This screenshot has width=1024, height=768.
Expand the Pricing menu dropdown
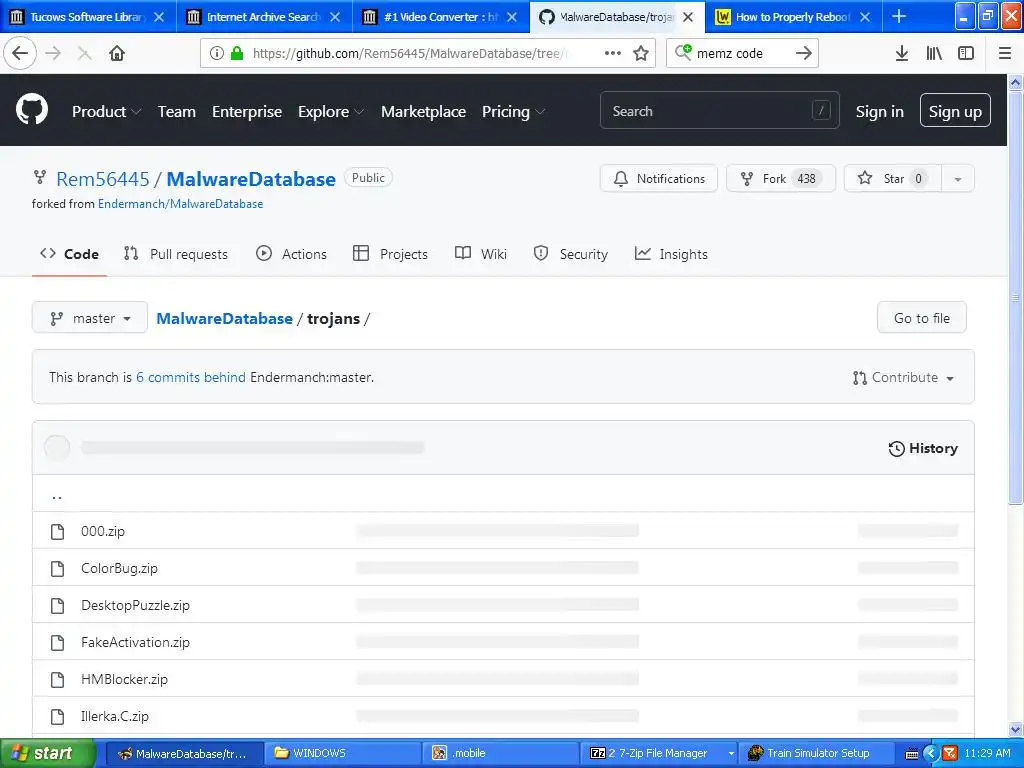pyautogui.click(x=513, y=112)
